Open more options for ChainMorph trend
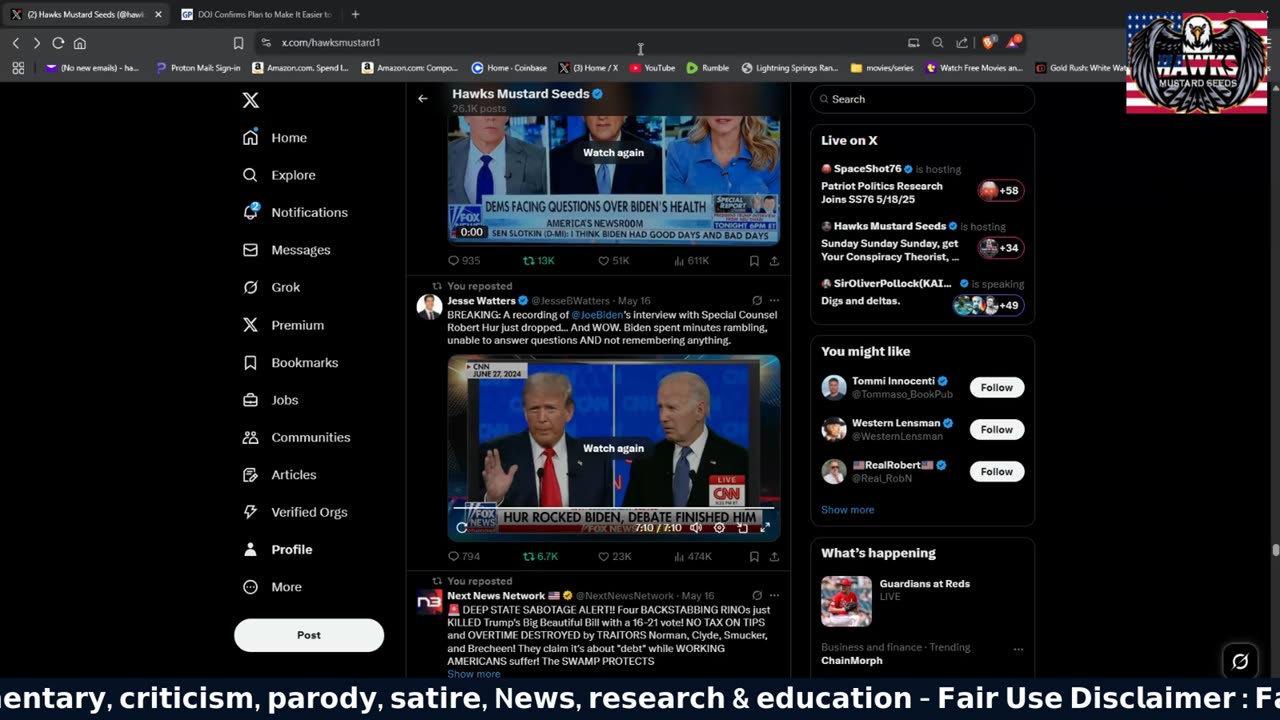1280x720 pixels. (1018, 649)
